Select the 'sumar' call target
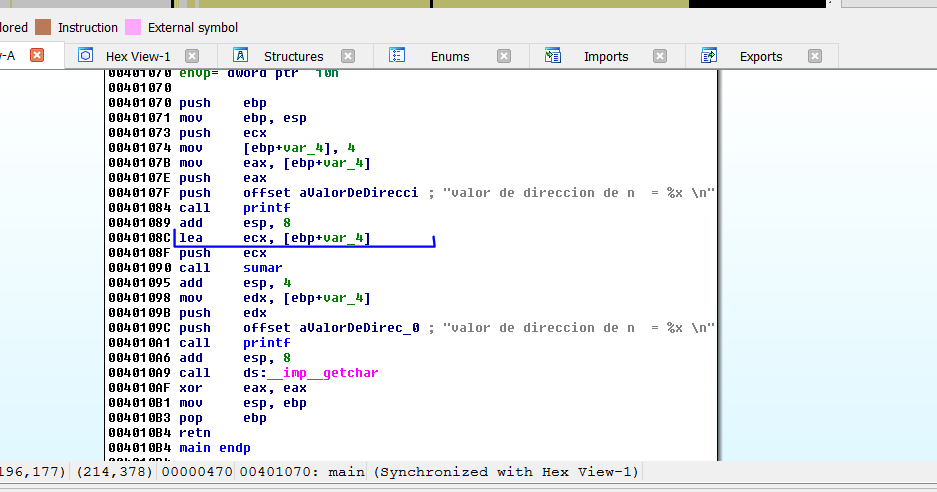This screenshot has height=492, width=937. coord(262,268)
